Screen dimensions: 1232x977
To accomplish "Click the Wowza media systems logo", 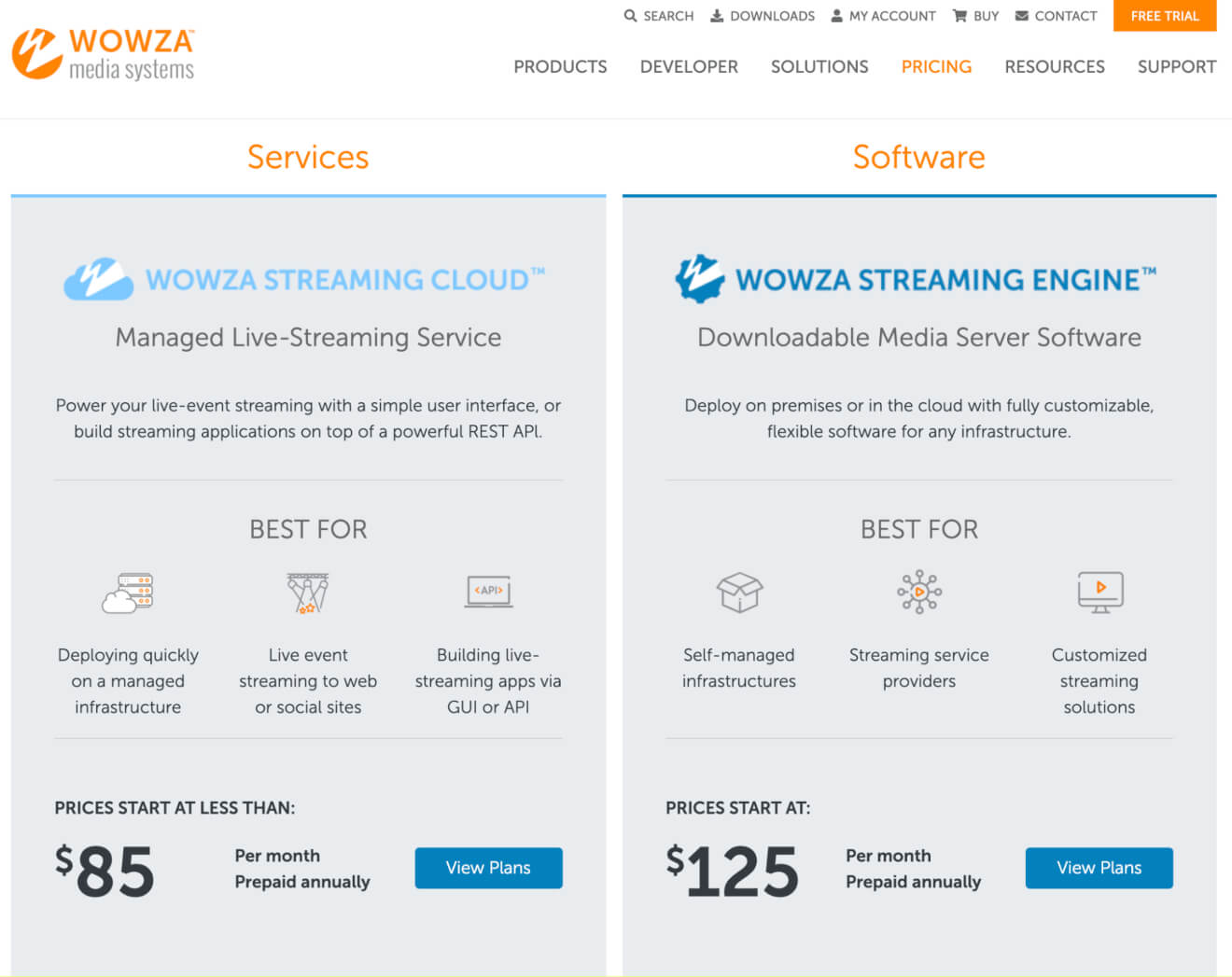I will (103, 54).
